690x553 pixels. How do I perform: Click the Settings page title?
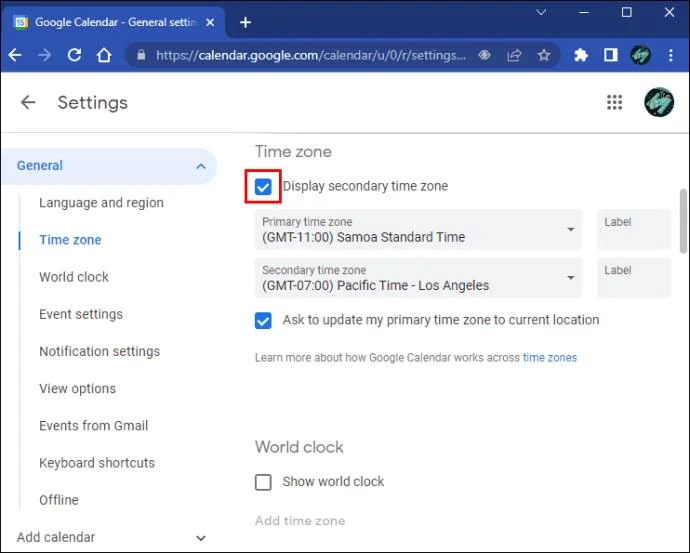pyautogui.click(x=92, y=103)
